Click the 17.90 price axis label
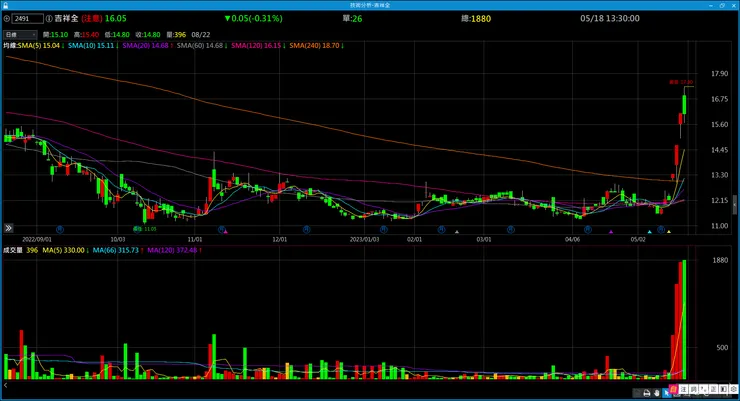 click(719, 74)
